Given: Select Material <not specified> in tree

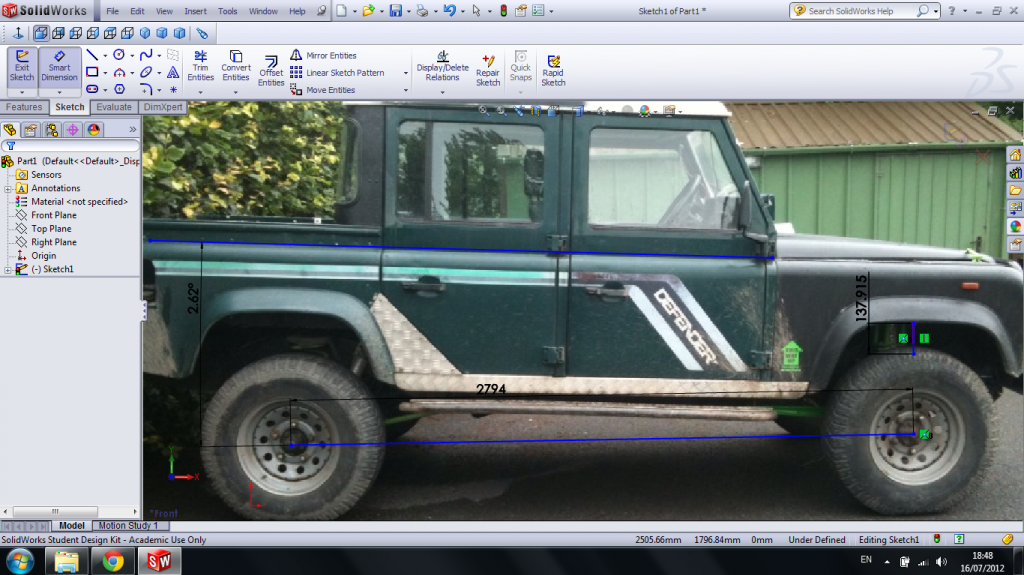Looking at the screenshot, I should pyautogui.click(x=79, y=201).
